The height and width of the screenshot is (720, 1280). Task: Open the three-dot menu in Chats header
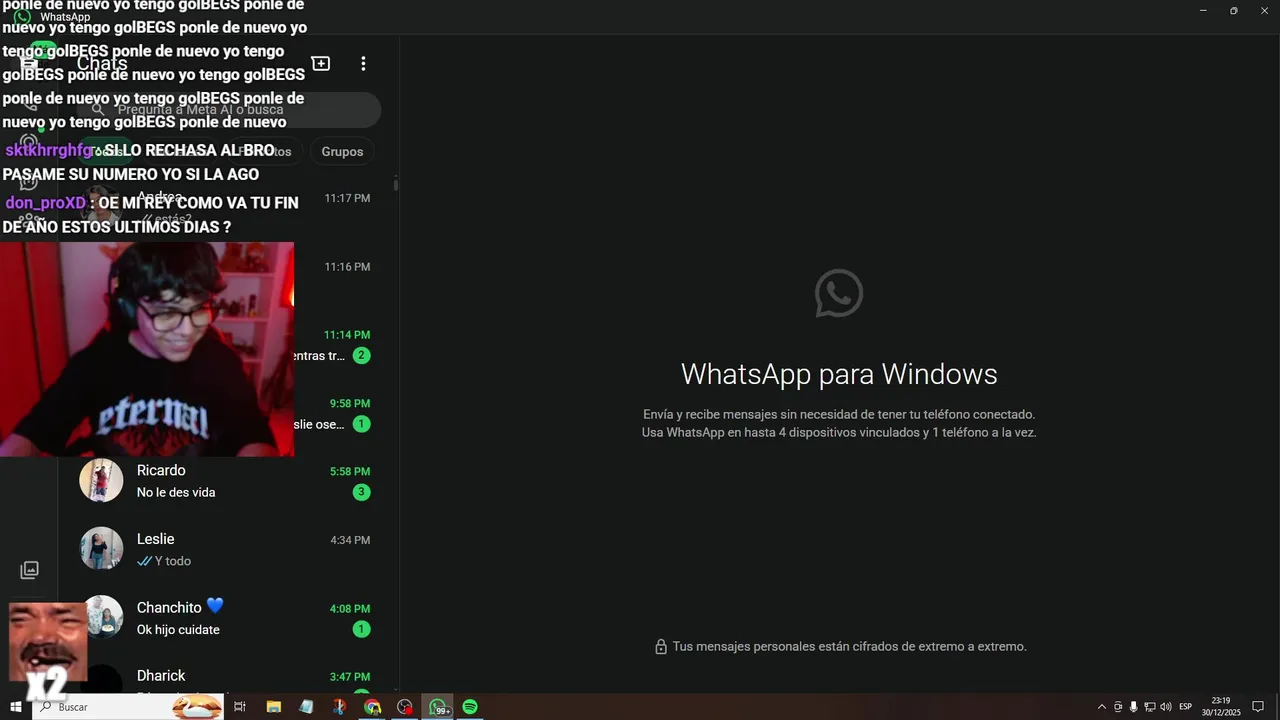[363, 63]
